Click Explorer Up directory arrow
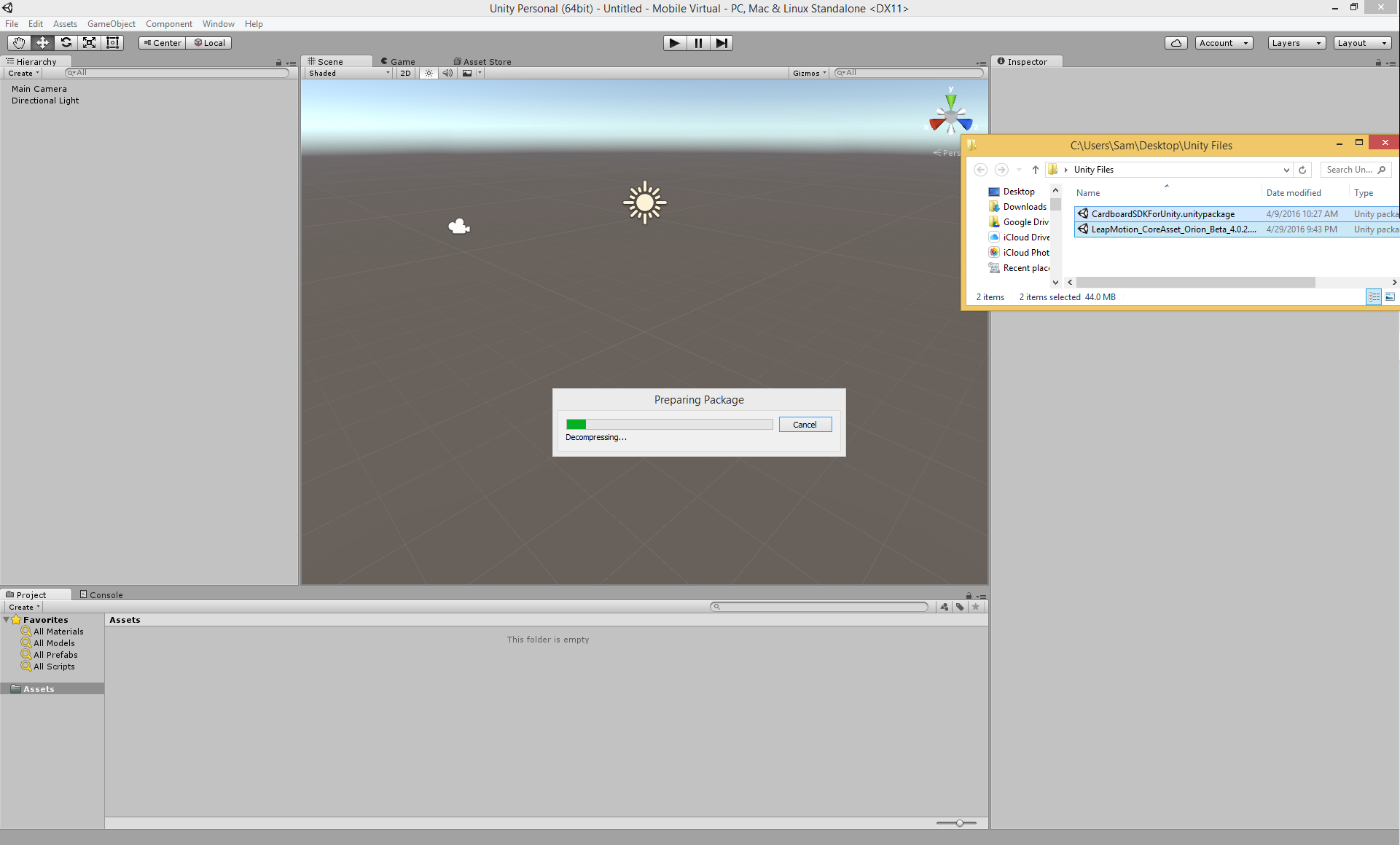Image resolution: width=1400 pixels, height=845 pixels. coord(1035,170)
